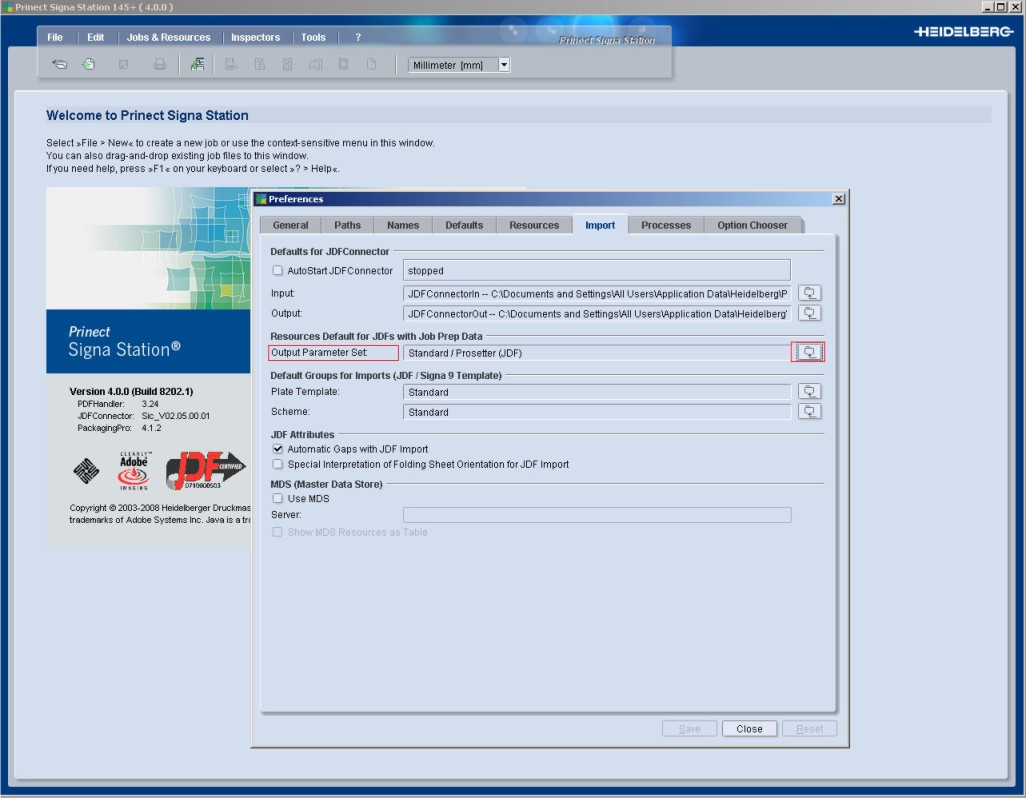1026x798 pixels.
Task: Uncheck Automatic Gaps with JDF Import
Action: point(277,449)
